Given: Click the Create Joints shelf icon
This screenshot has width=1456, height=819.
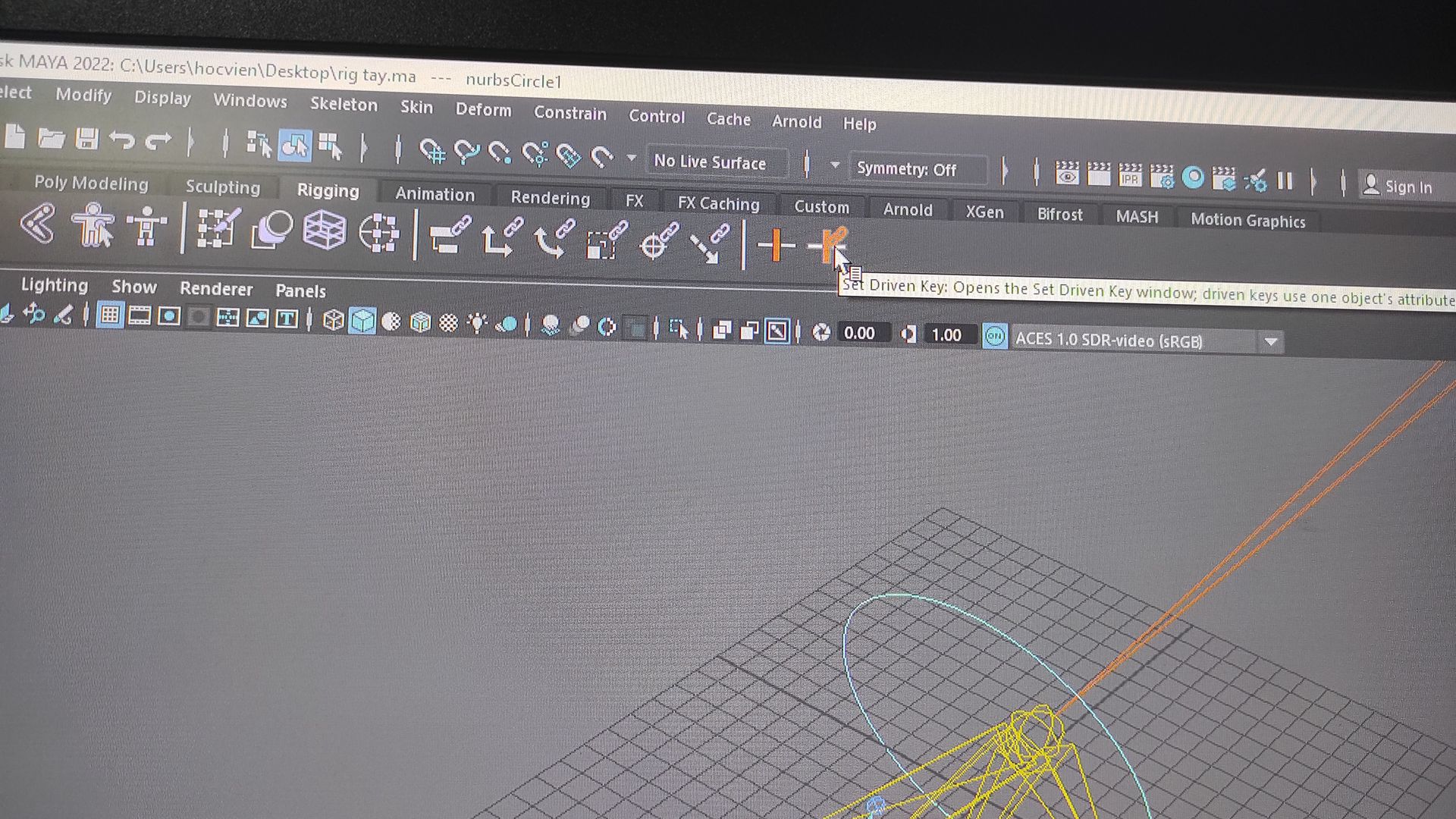Looking at the screenshot, I should click(x=38, y=224).
